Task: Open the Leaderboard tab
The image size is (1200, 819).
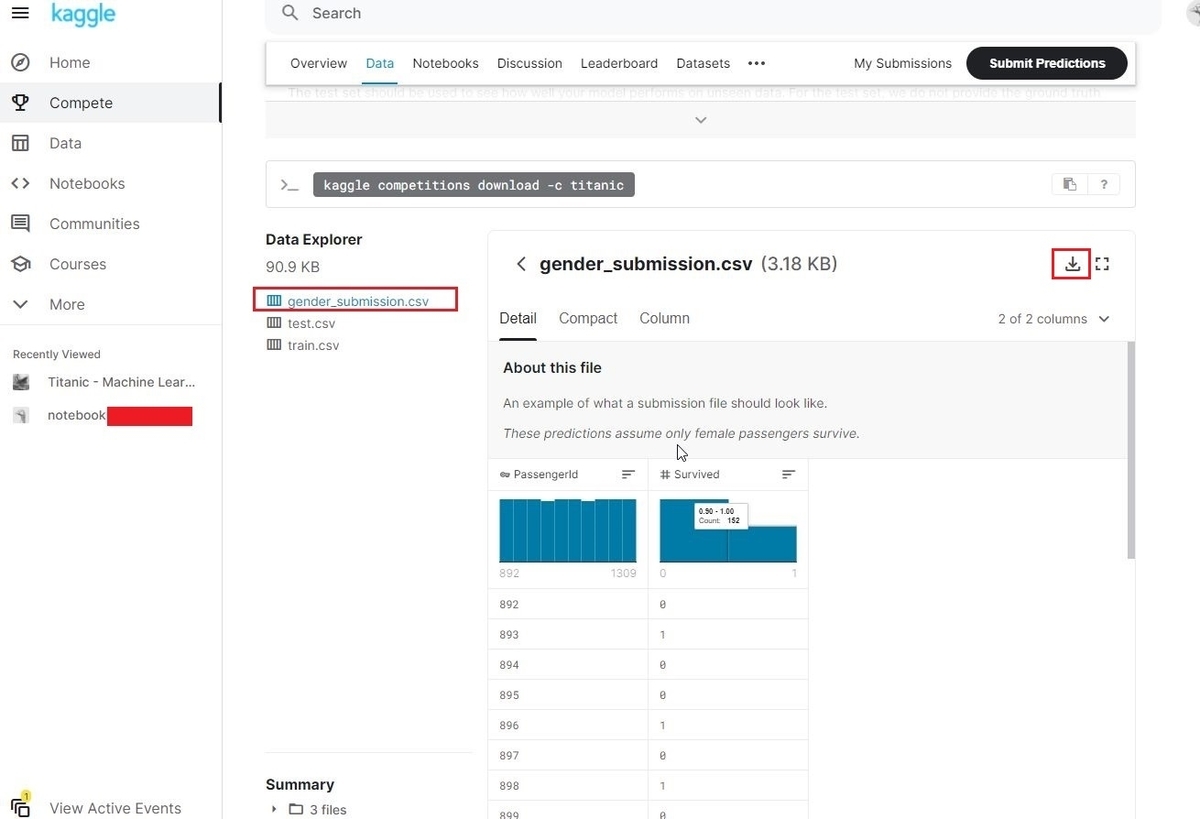Action: click(x=619, y=63)
